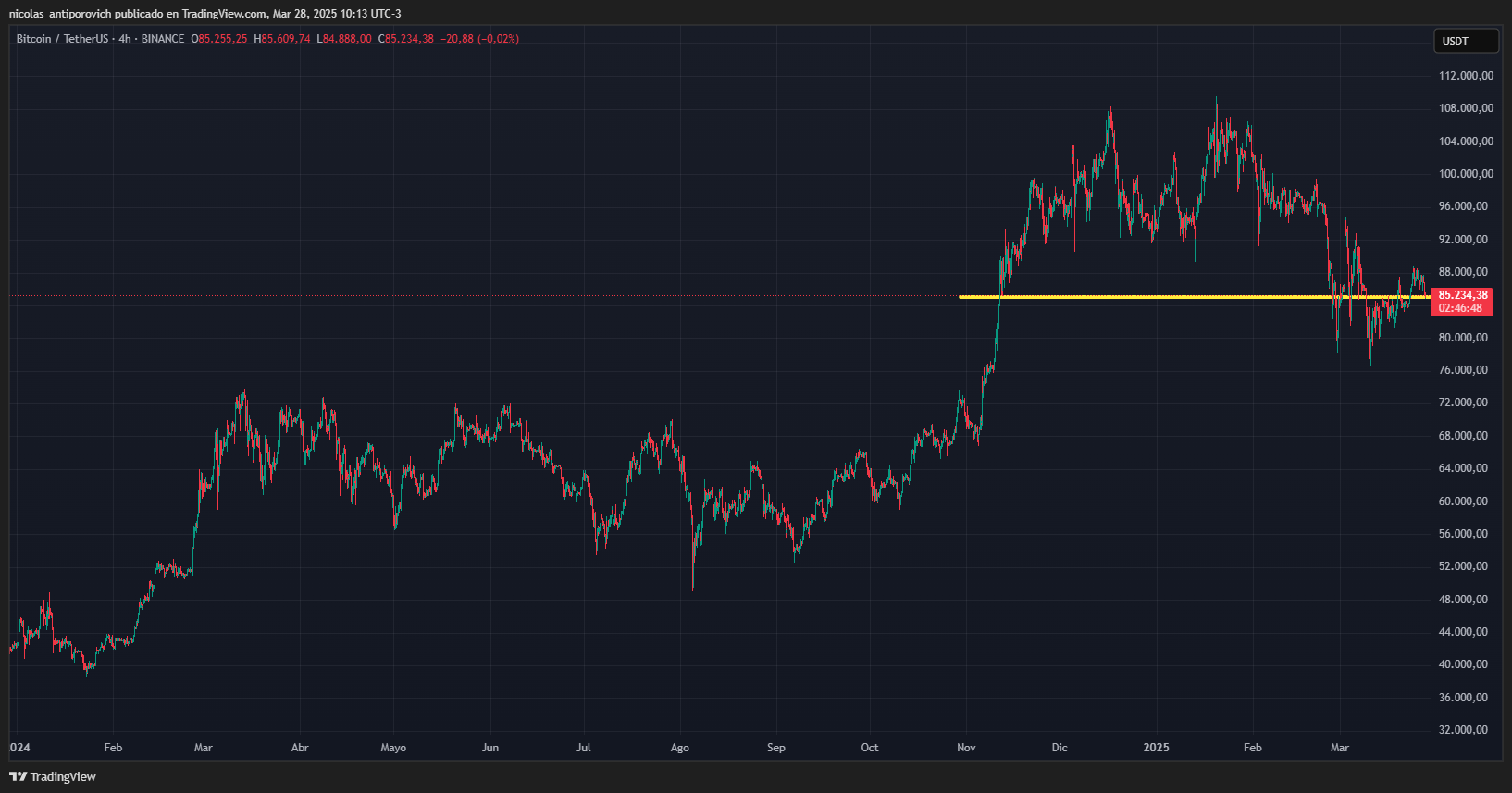Click the Abr label on time axis
Image resolution: width=1512 pixels, height=793 pixels.
pyautogui.click(x=300, y=748)
